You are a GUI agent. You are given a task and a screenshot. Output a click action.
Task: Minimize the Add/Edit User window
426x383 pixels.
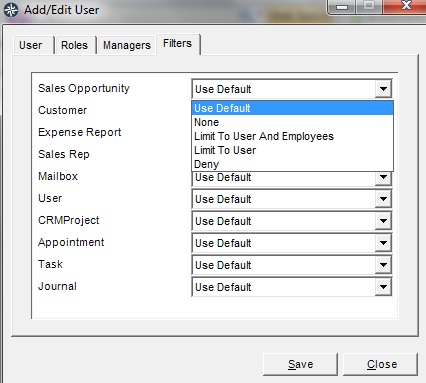coord(342,6)
